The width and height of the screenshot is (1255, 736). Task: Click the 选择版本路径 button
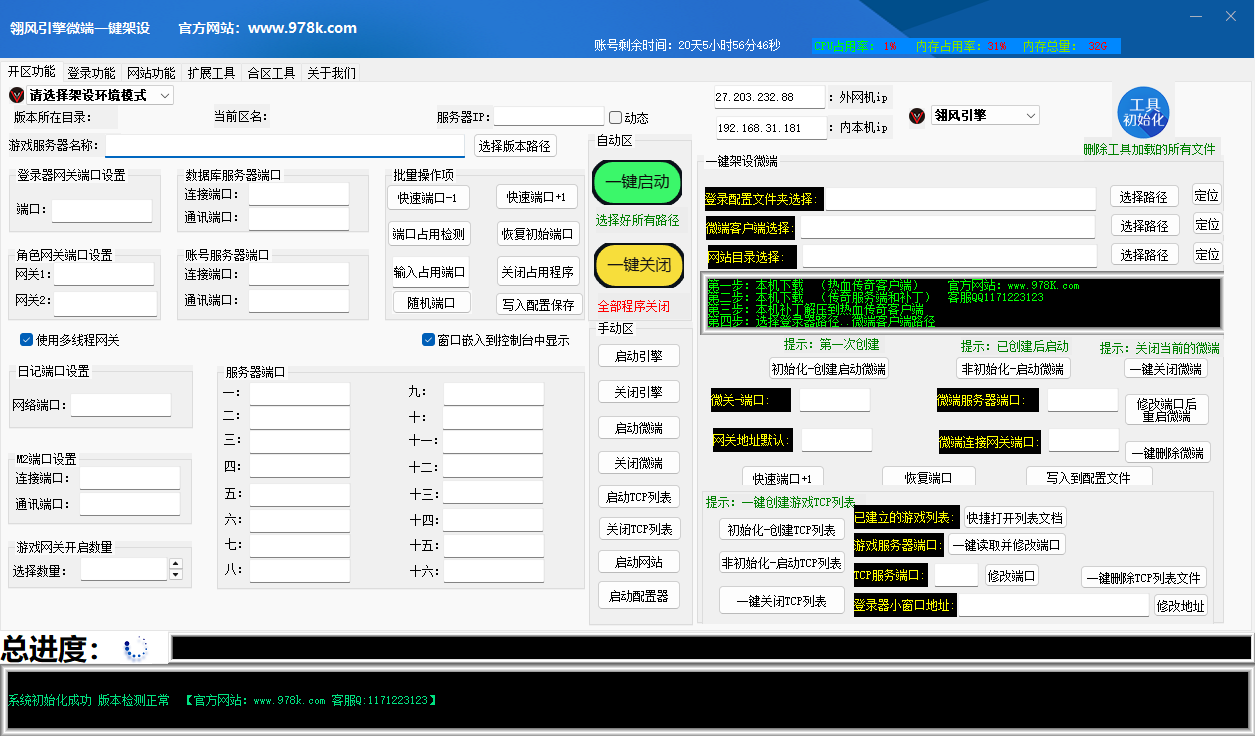515,146
